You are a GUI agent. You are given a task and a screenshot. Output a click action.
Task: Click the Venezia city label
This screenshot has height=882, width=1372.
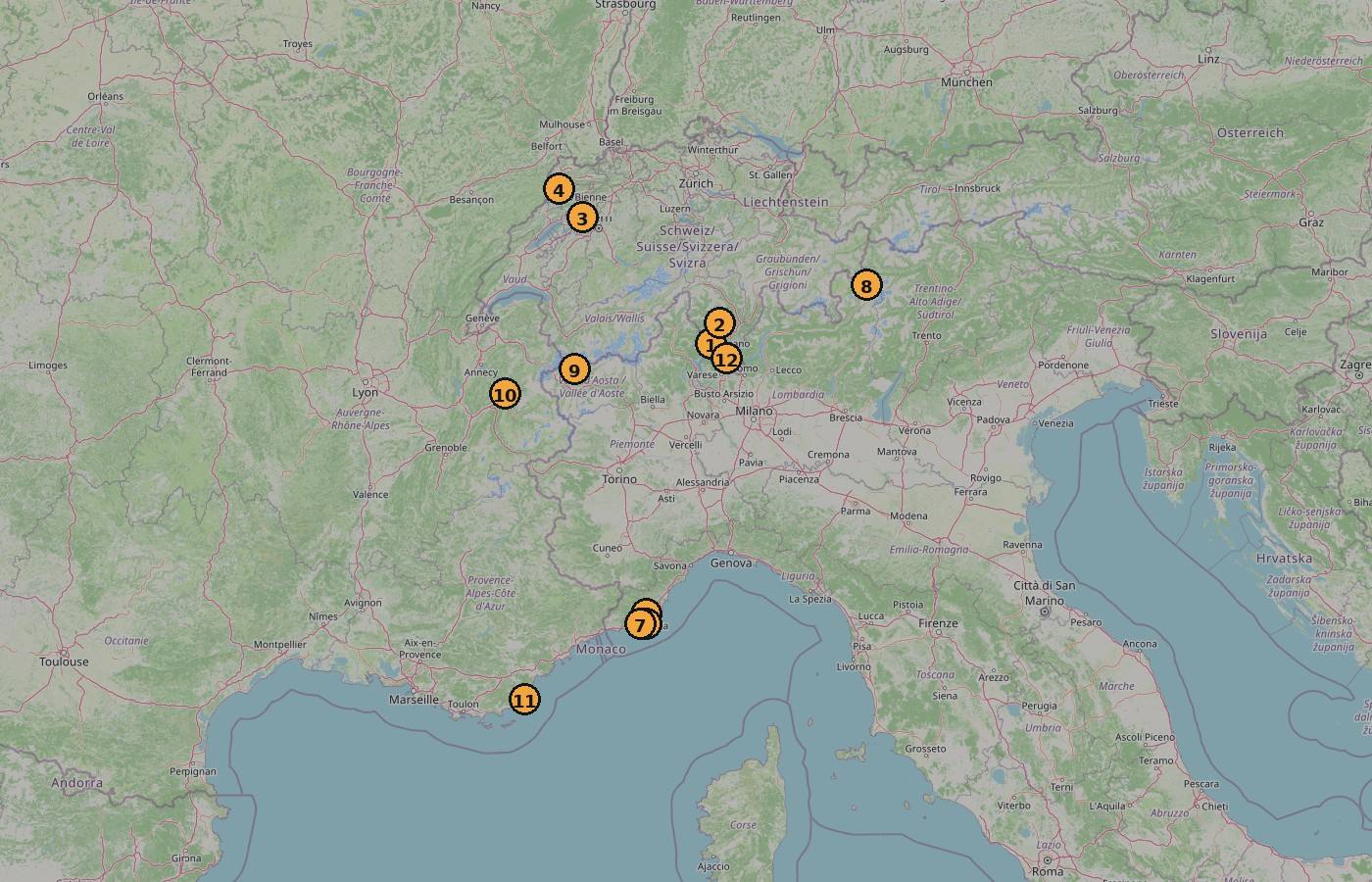[x=1054, y=423]
